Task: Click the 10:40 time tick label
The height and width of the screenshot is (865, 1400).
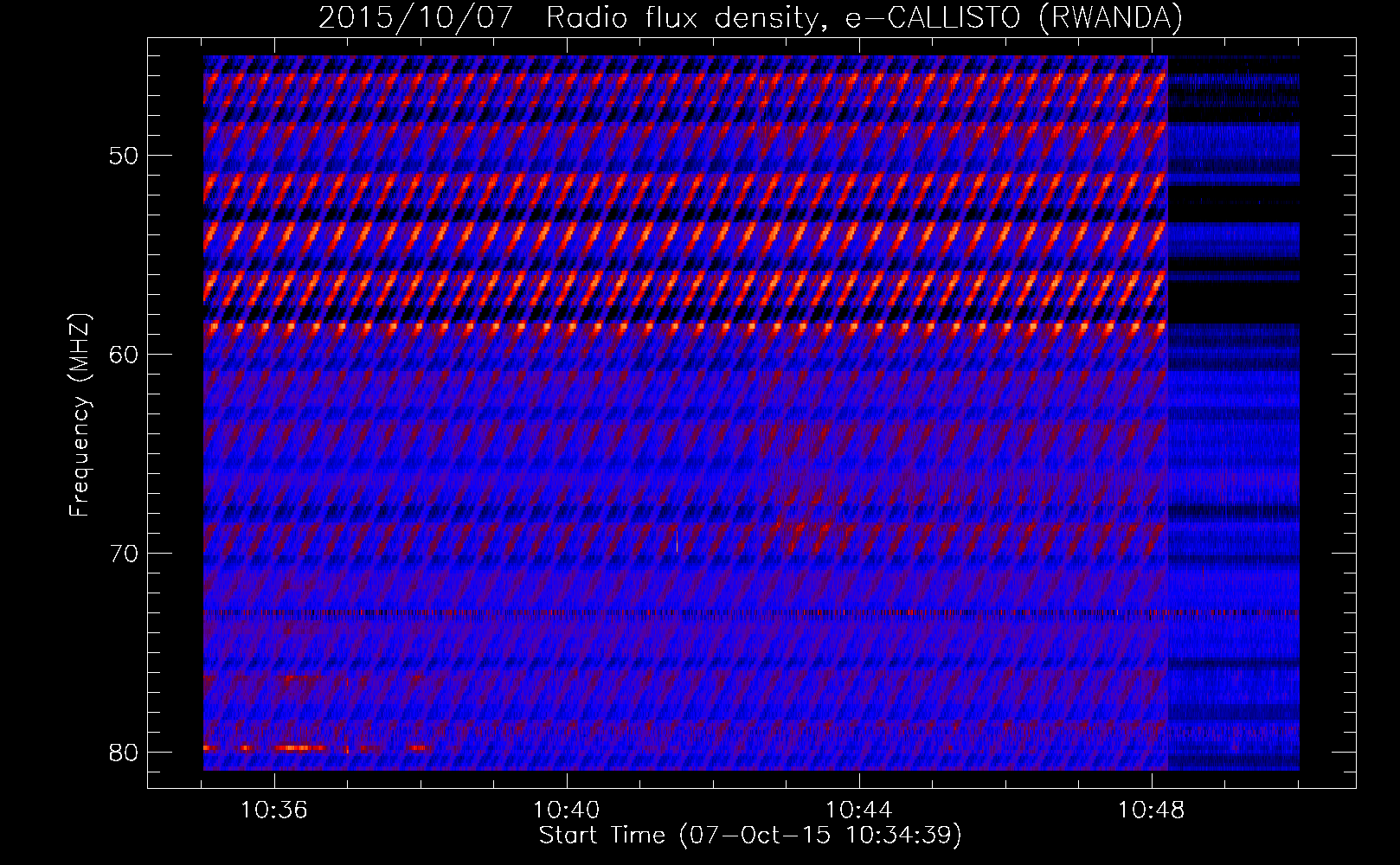Action: (x=566, y=811)
